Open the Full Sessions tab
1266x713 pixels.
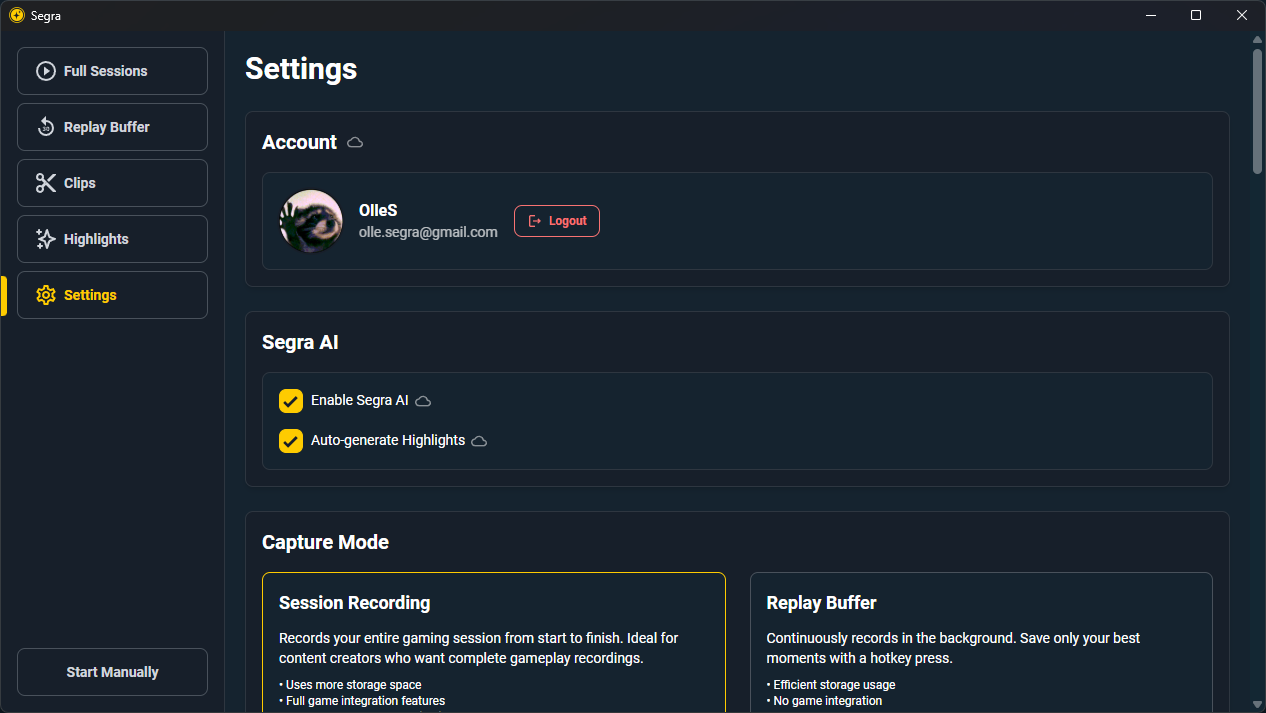[112, 71]
